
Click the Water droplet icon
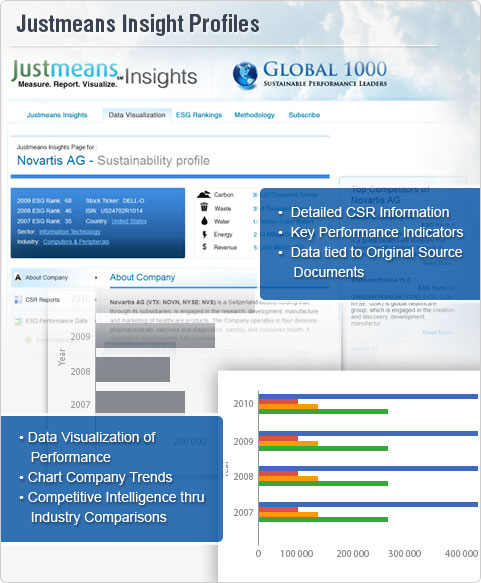point(204,221)
